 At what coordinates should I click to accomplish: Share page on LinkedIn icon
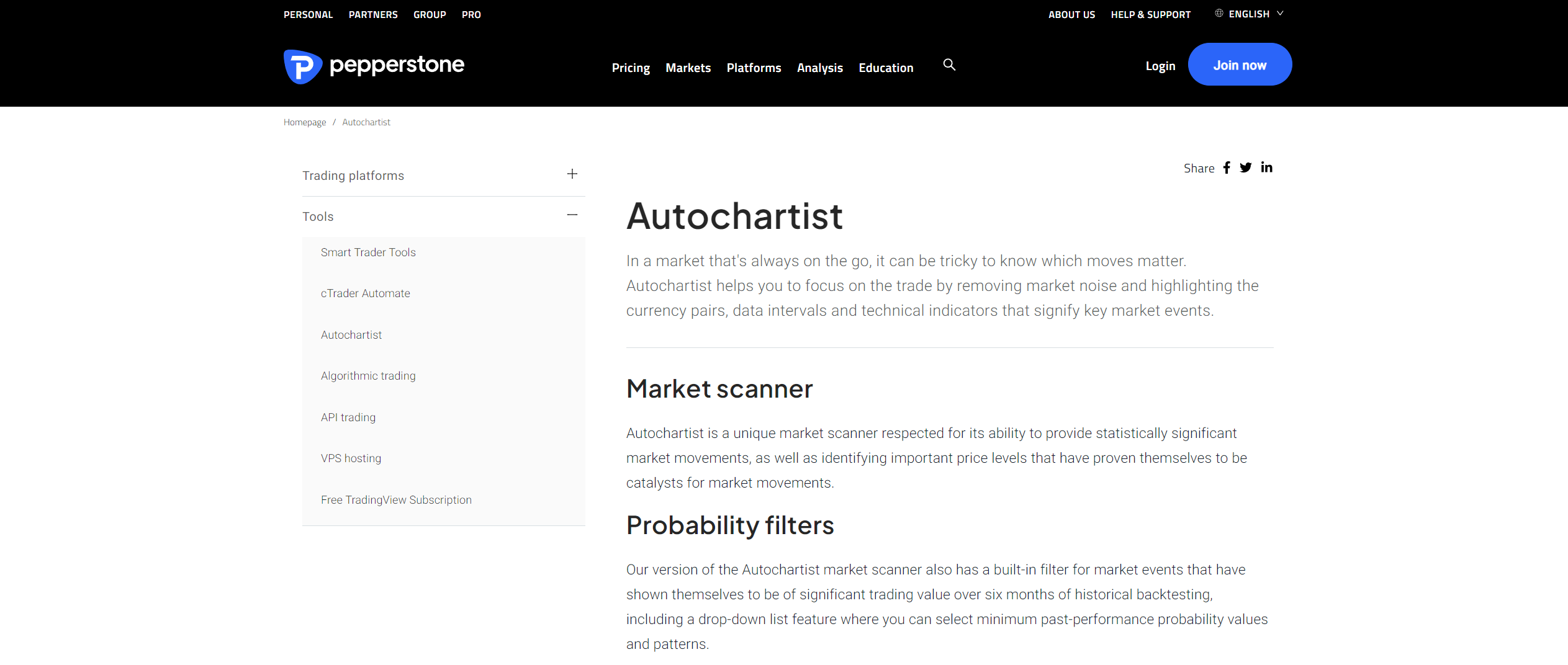pos(1266,167)
